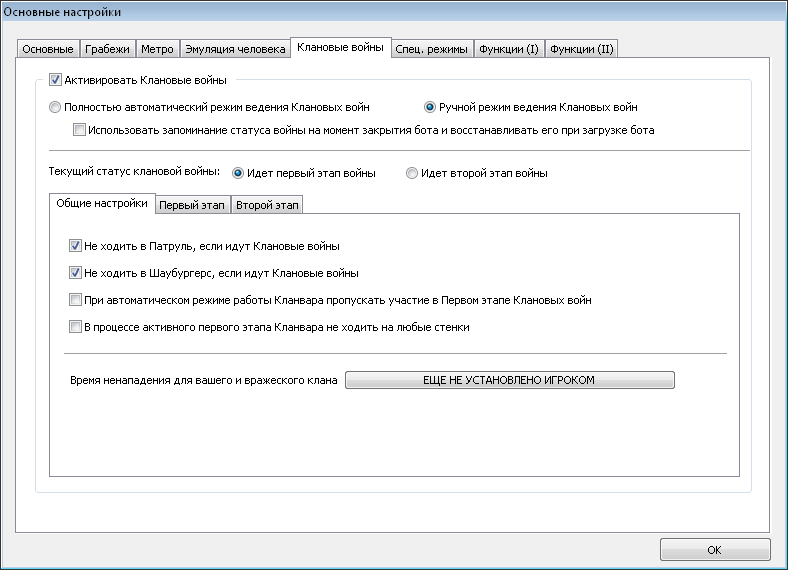Switch to the Основные tab
This screenshot has height=570, width=788.
(48, 49)
